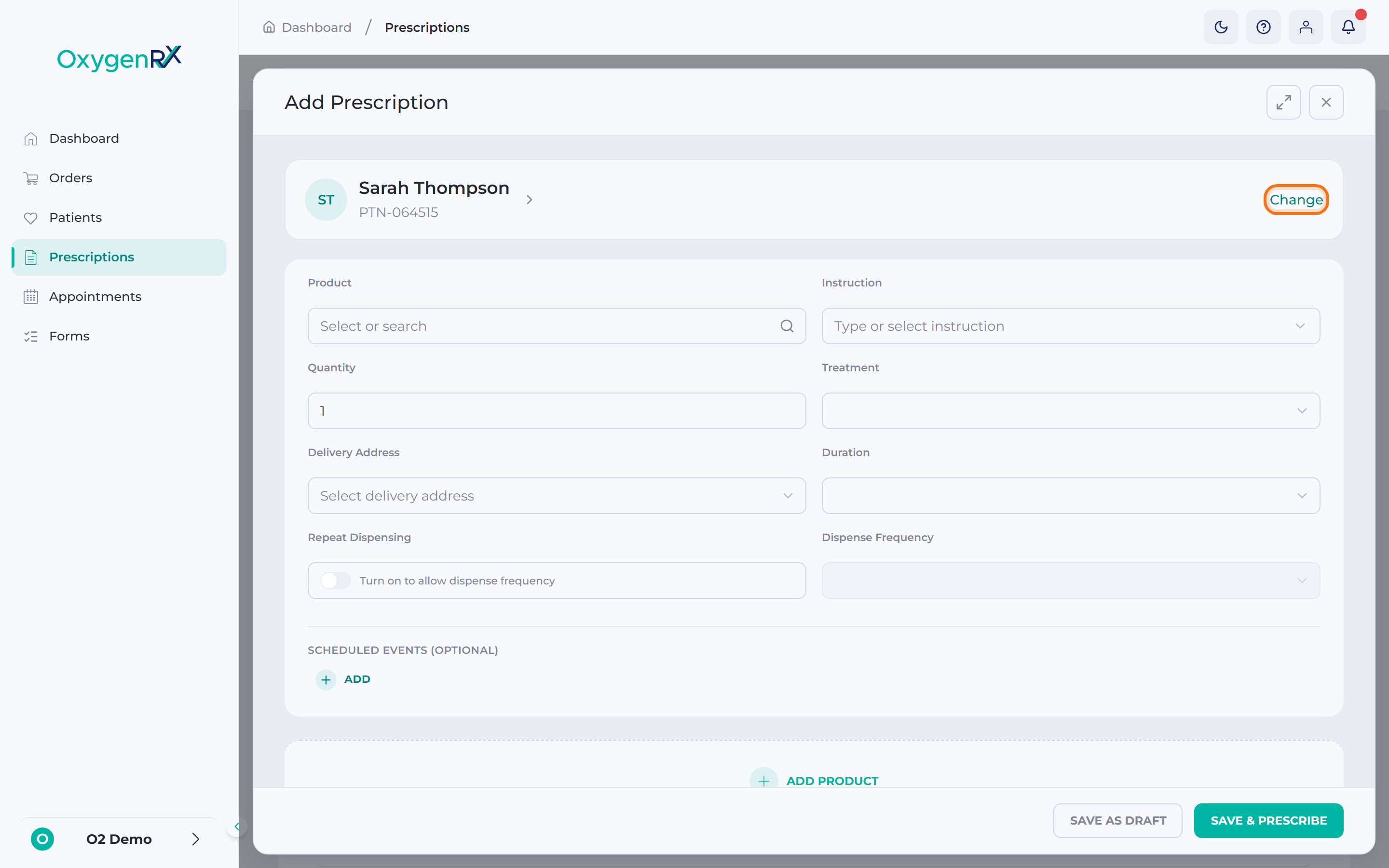Click Save & Prescribe button
The height and width of the screenshot is (868, 1389).
pos(1268,820)
